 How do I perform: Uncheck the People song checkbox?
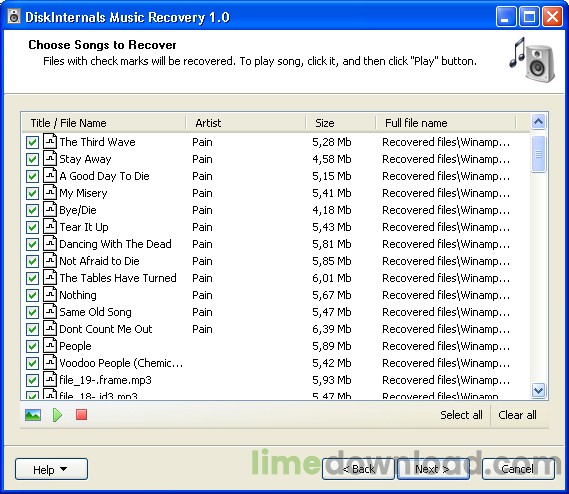pos(32,347)
